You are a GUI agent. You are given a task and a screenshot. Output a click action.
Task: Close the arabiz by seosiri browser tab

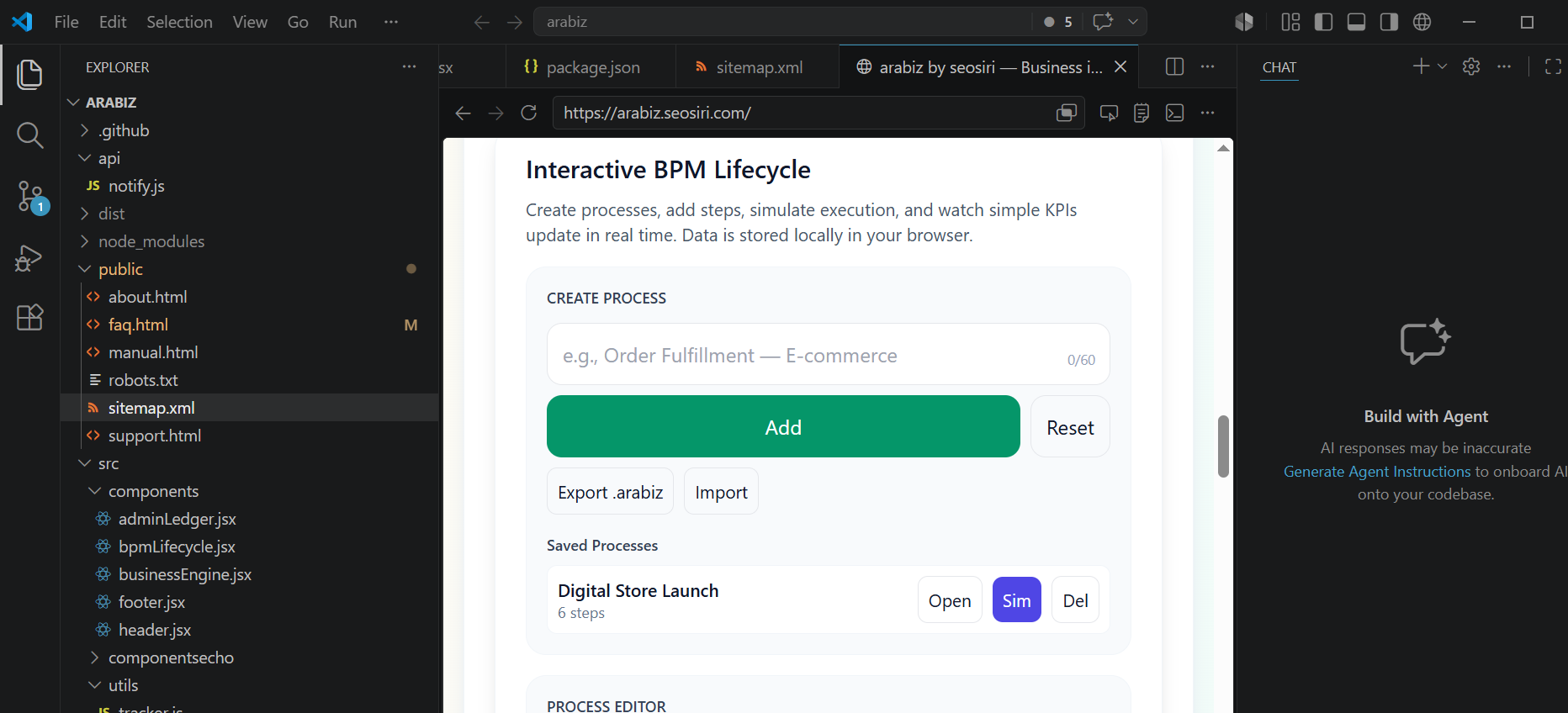coord(1120,67)
